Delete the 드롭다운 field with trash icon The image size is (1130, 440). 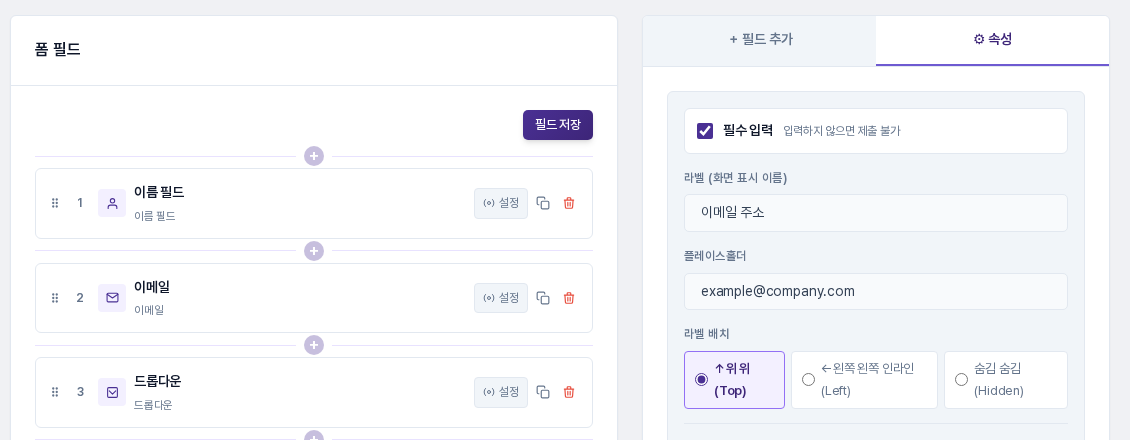point(569,392)
